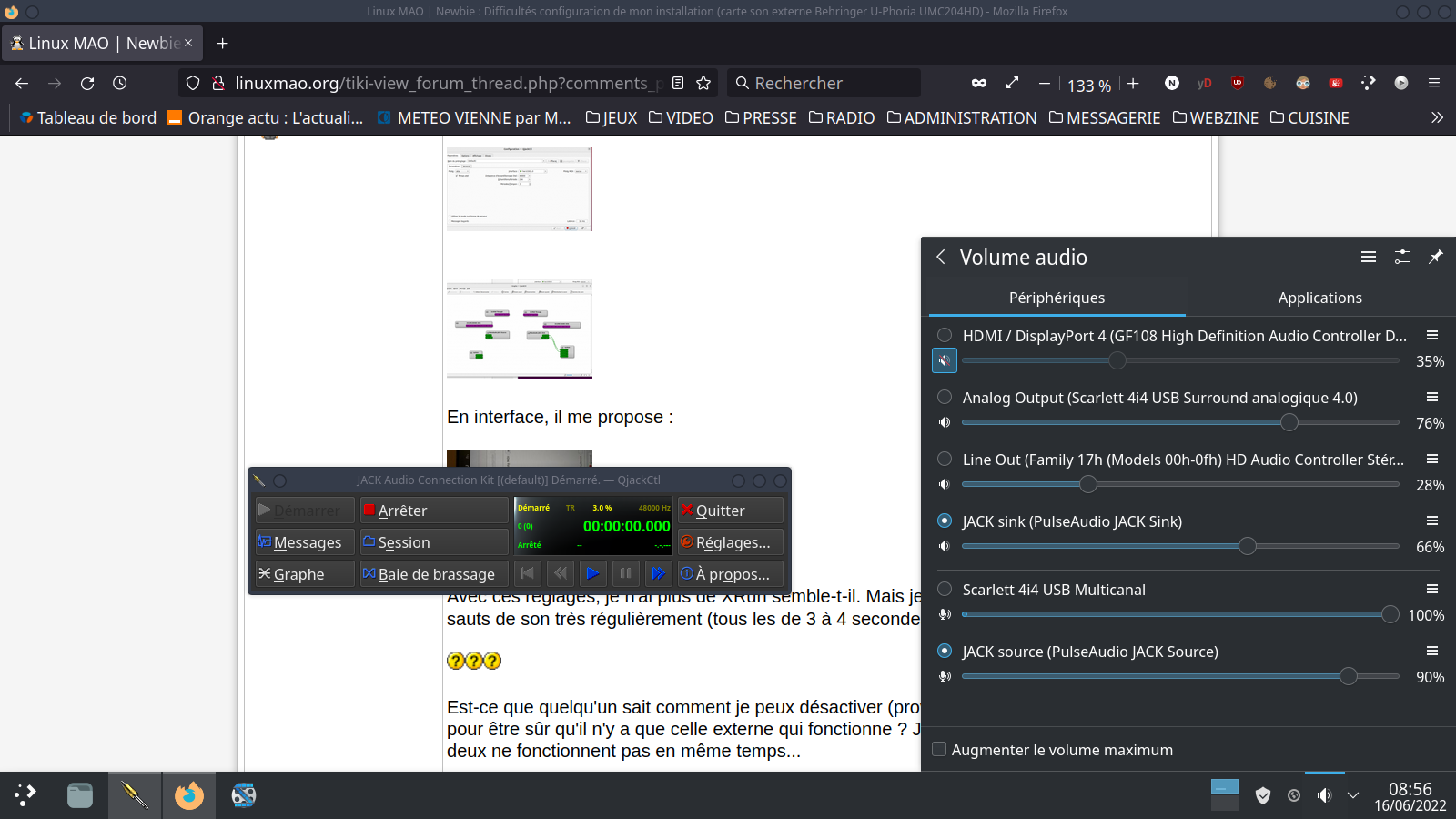
Task: Pin the Volume audio popup open
Action: 1436,257
